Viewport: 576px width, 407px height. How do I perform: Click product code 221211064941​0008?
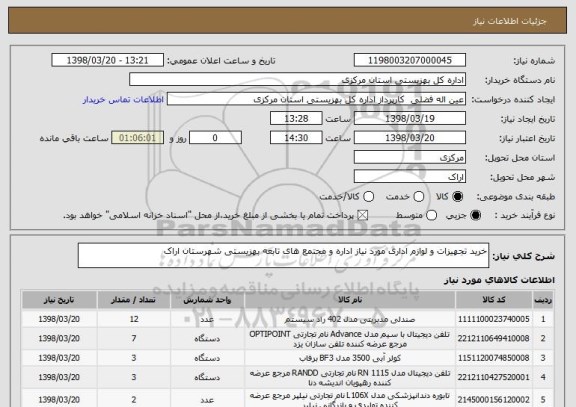pos(494,339)
